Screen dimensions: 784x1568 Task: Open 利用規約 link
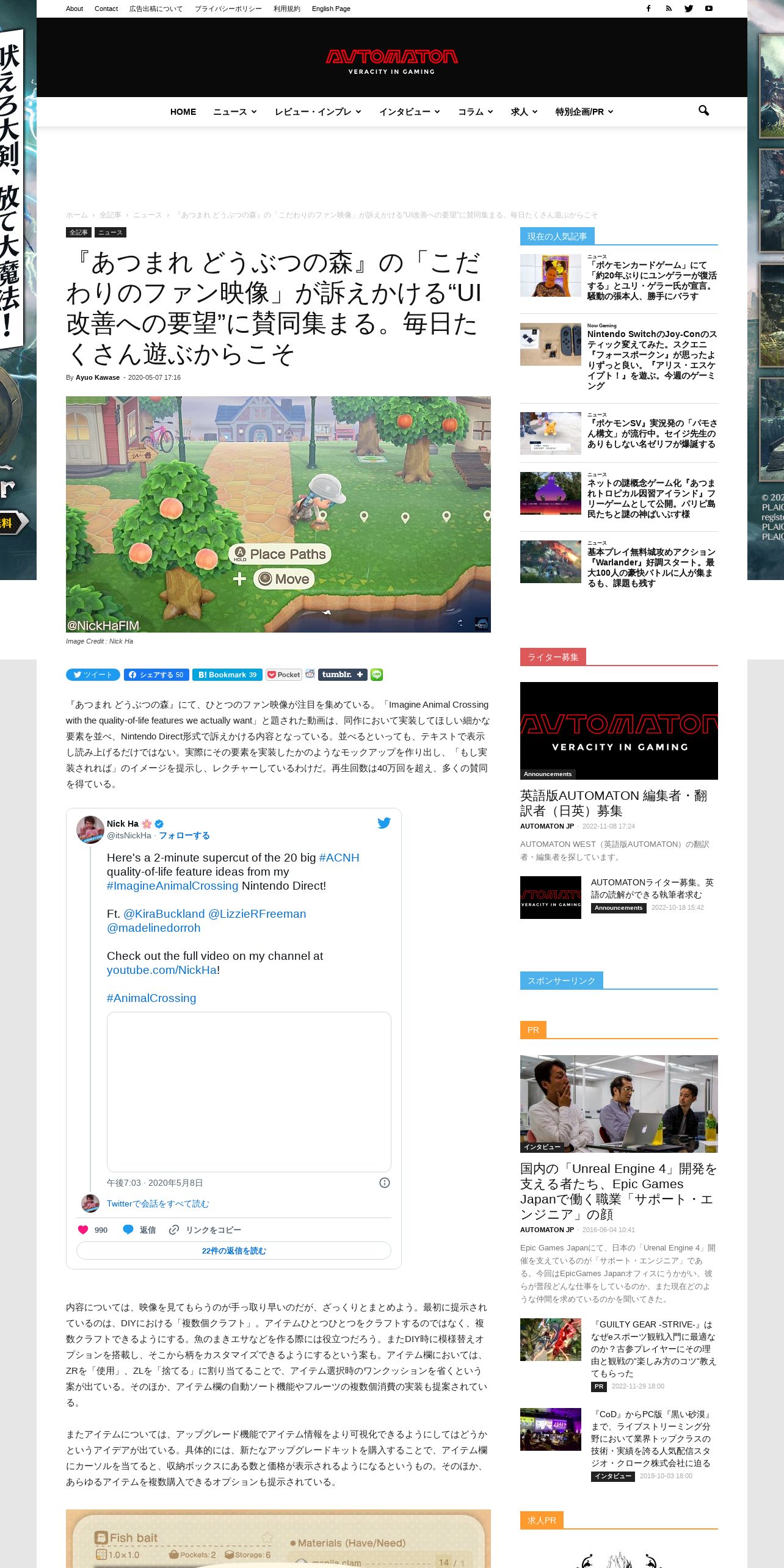[x=287, y=9]
